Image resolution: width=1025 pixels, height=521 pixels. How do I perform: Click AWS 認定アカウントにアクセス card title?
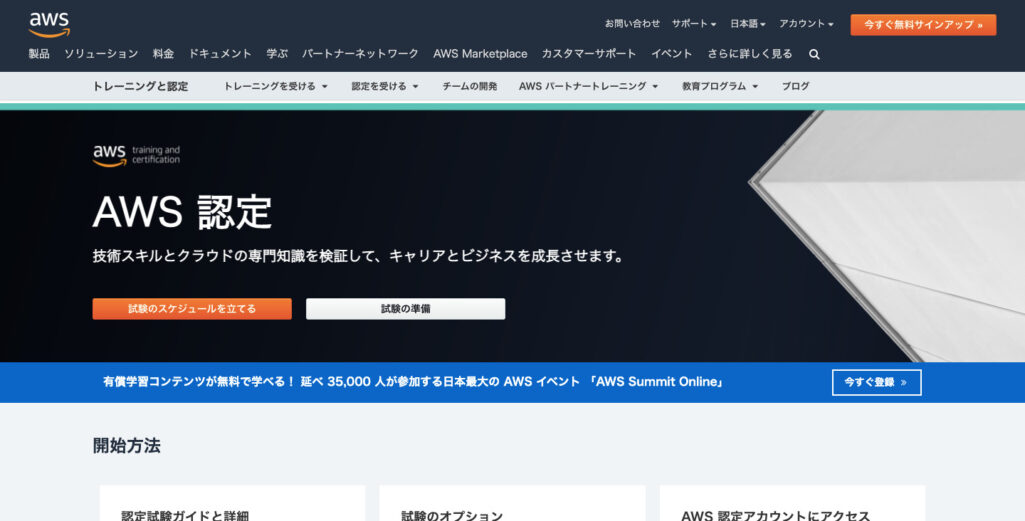pos(776,516)
